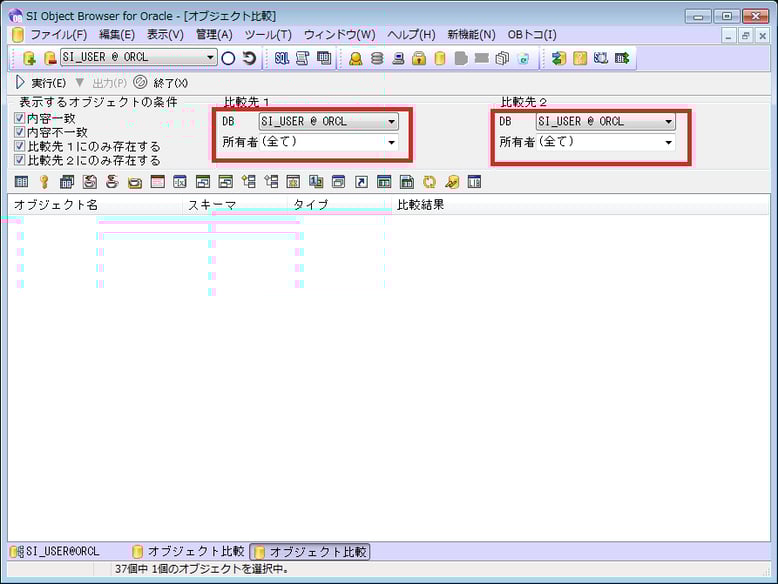Click the circular refresh arrows icon
This screenshot has width=778, height=584.
pyautogui.click(x=430, y=182)
